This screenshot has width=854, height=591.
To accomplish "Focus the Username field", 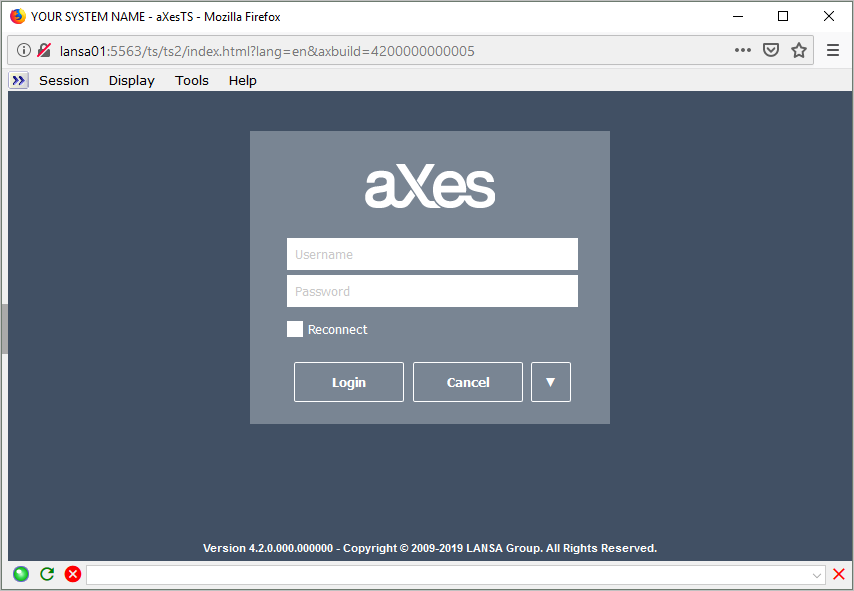I will (432, 254).
